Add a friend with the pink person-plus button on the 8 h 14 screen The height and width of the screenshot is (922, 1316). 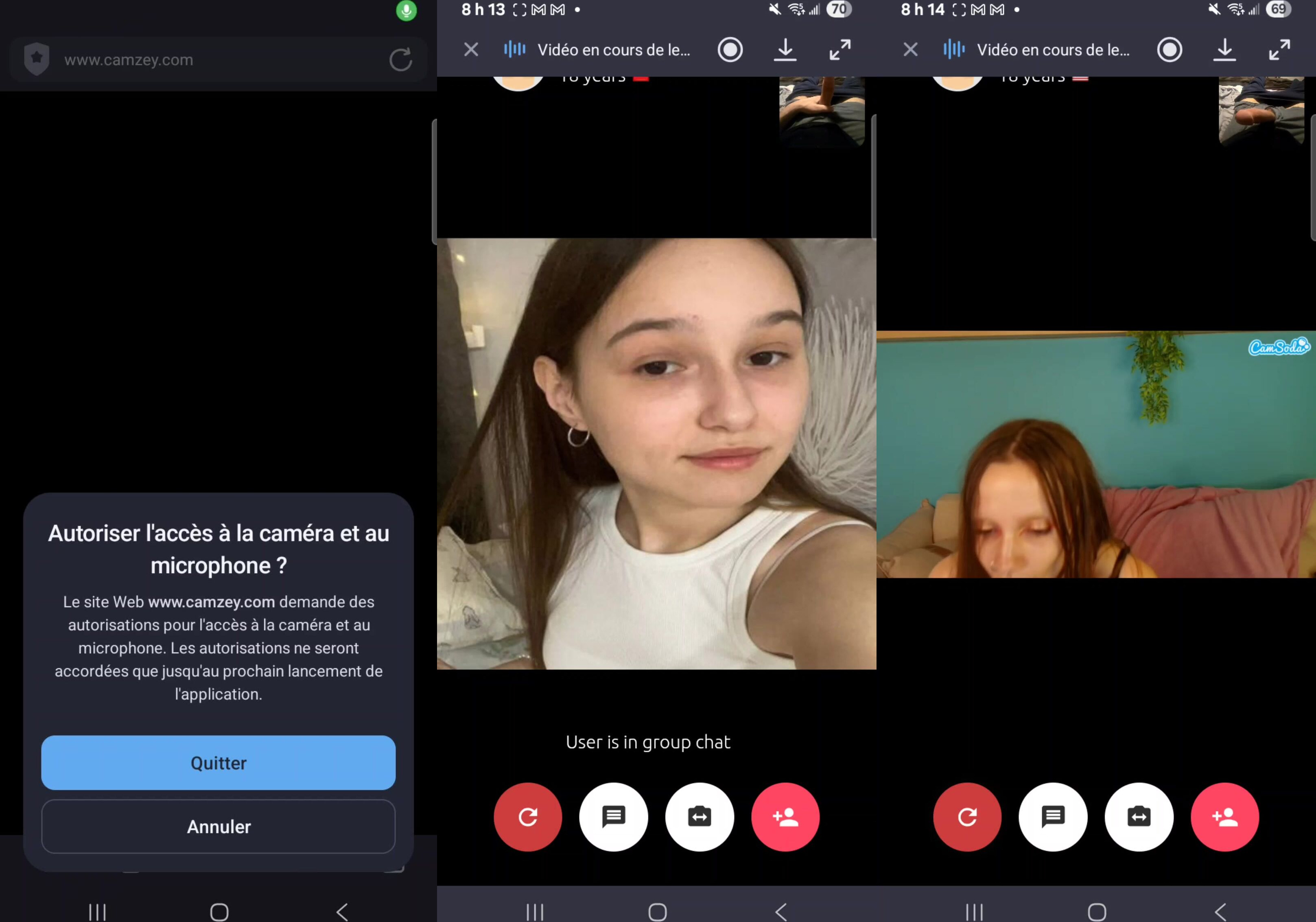[1224, 817]
